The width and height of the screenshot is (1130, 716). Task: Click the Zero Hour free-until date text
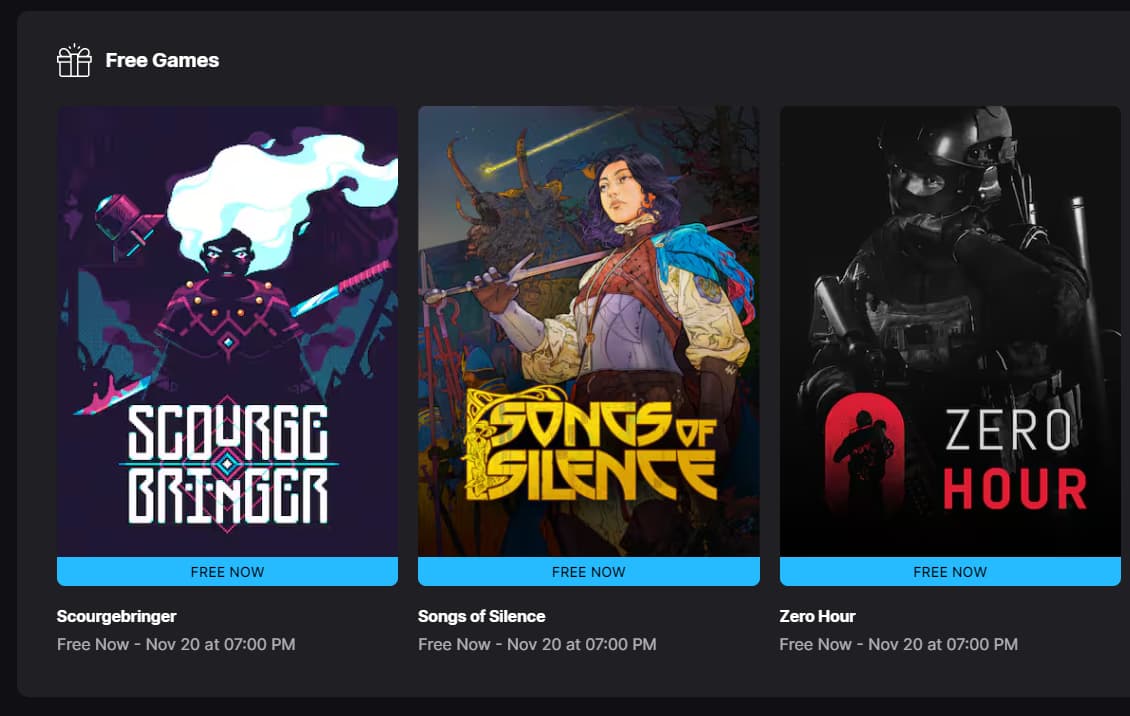point(899,644)
